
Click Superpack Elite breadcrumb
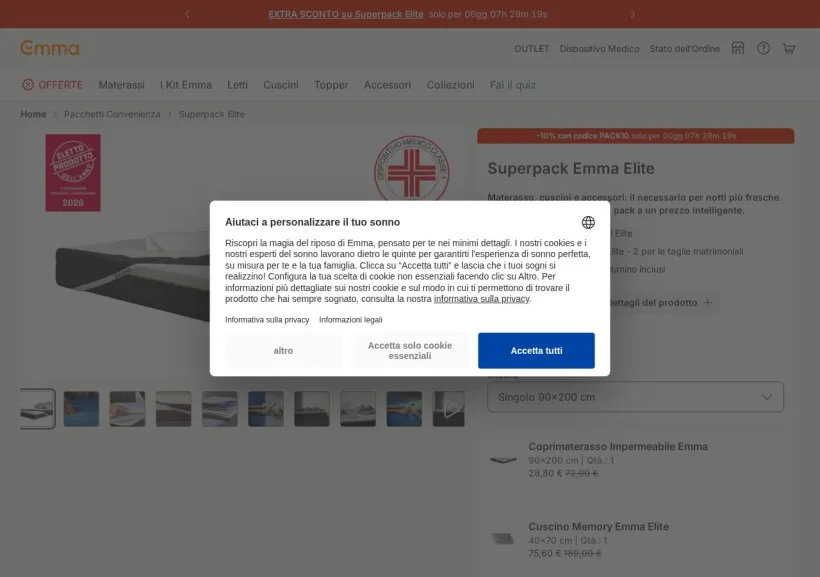click(x=212, y=114)
